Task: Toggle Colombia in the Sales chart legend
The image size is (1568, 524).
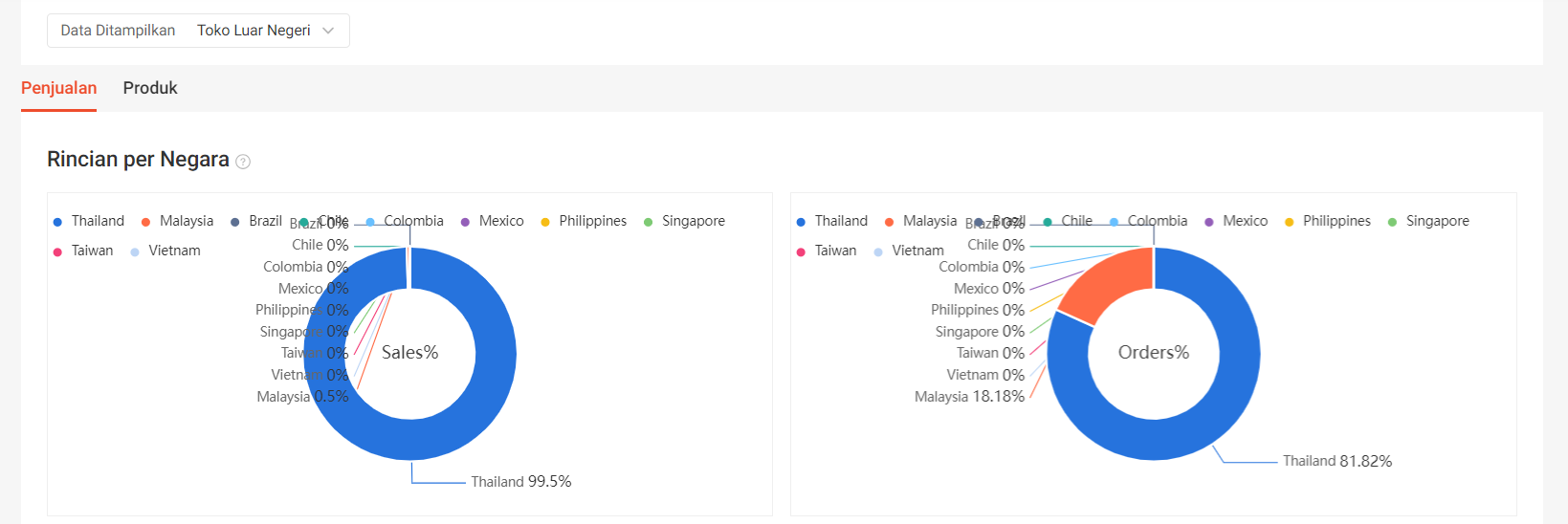Action: [405, 221]
